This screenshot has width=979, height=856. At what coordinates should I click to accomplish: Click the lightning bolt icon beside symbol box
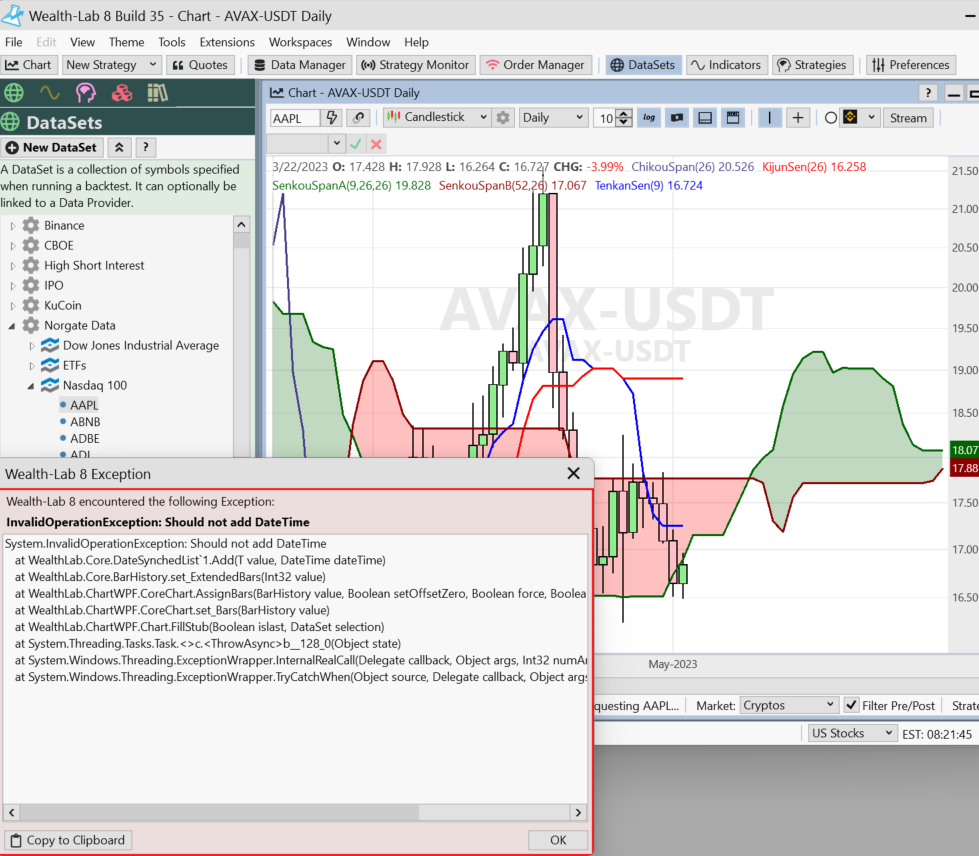[x=333, y=118]
